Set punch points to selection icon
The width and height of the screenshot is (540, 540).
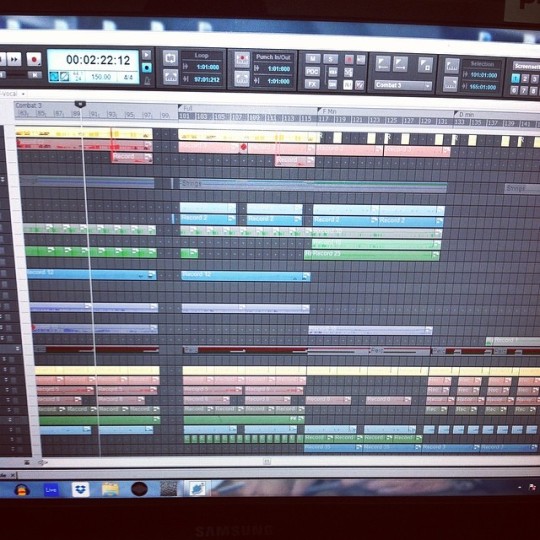pos(242,78)
